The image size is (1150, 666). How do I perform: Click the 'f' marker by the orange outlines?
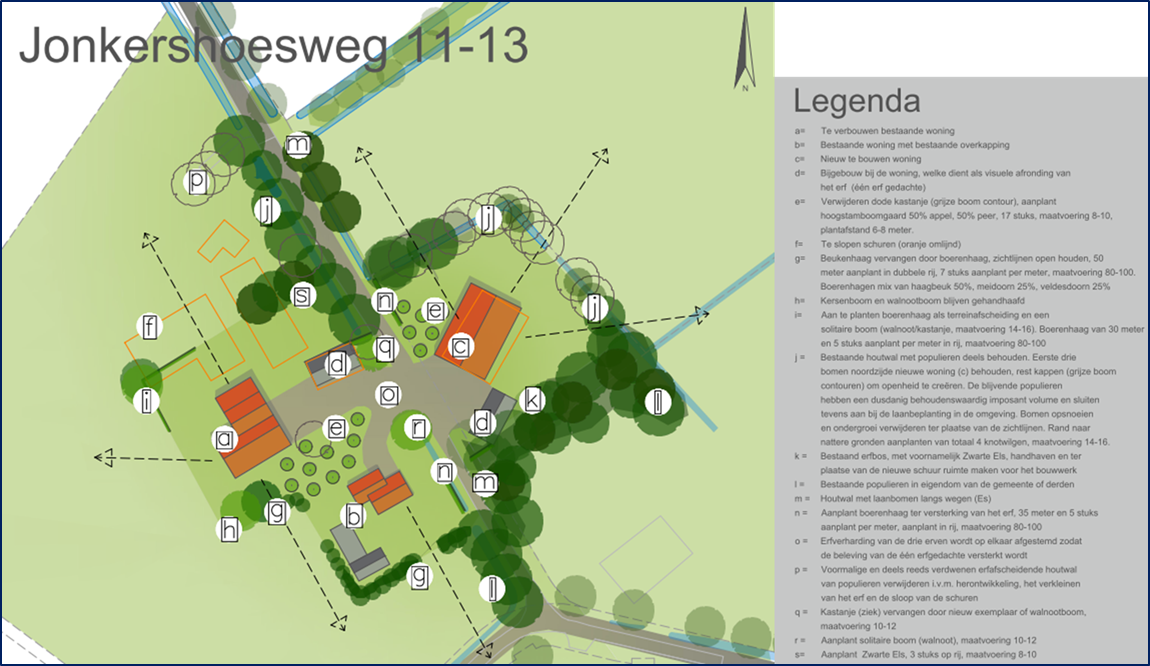tap(150, 326)
